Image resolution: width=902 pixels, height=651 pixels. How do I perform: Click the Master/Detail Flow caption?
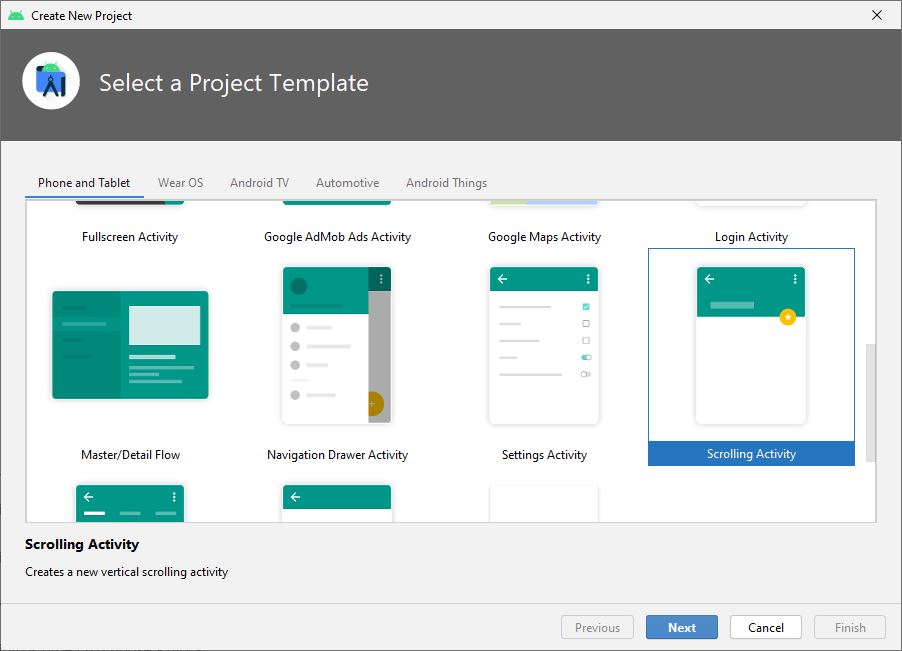[x=131, y=455]
